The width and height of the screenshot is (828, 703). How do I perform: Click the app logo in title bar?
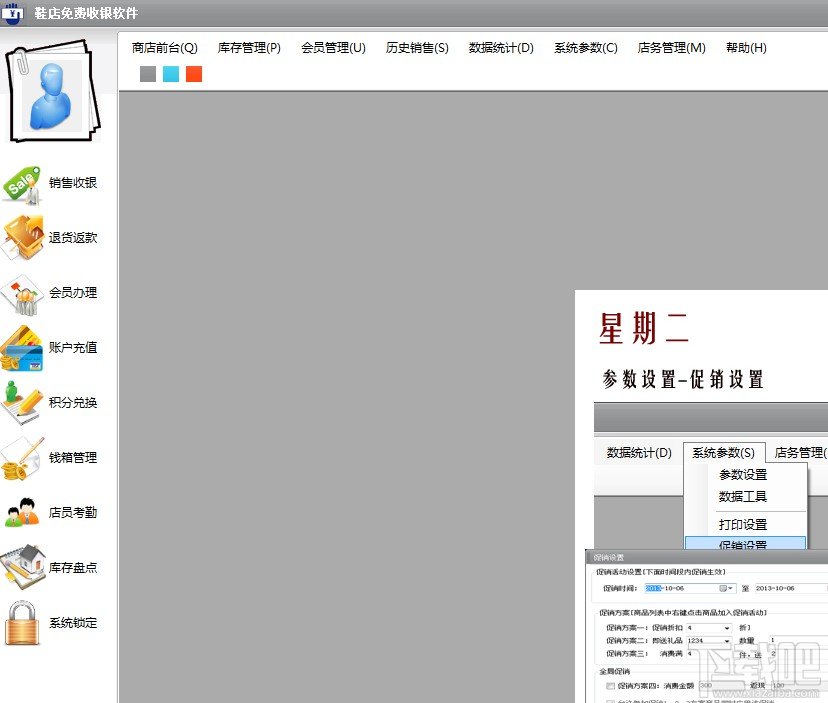coord(13,13)
